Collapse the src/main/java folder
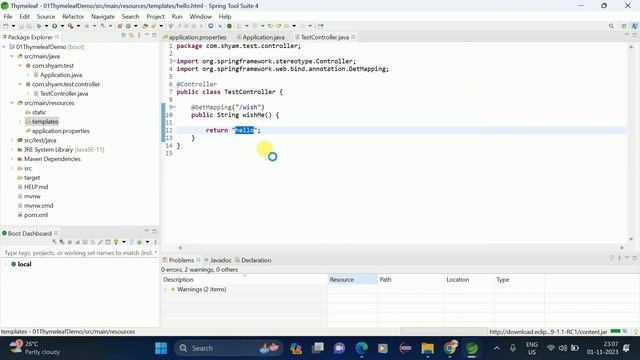The image size is (640, 360). [12, 56]
